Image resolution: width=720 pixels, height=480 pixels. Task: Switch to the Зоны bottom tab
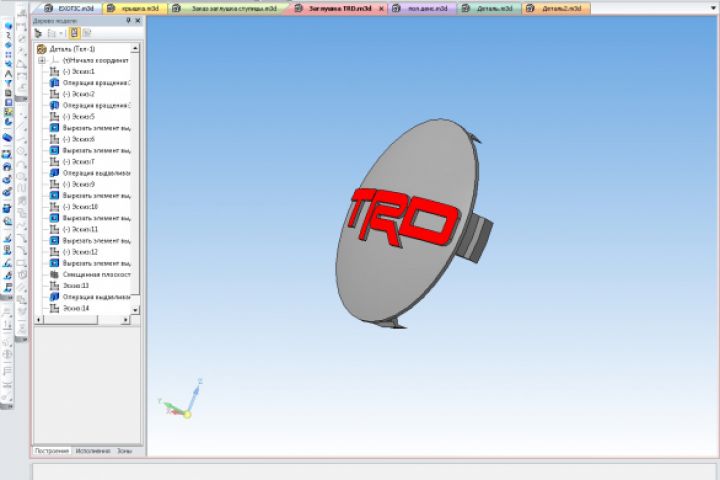pos(124,451)
